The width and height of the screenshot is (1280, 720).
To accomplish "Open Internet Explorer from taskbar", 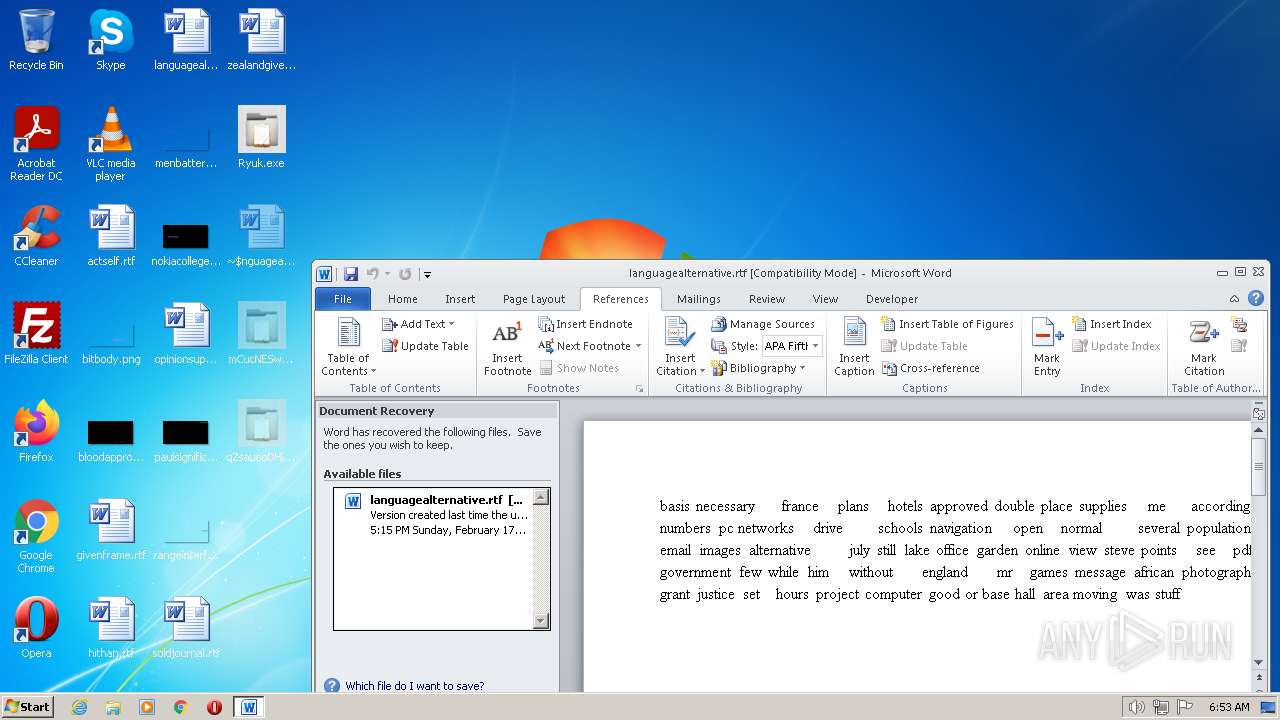I will point(79,707).
